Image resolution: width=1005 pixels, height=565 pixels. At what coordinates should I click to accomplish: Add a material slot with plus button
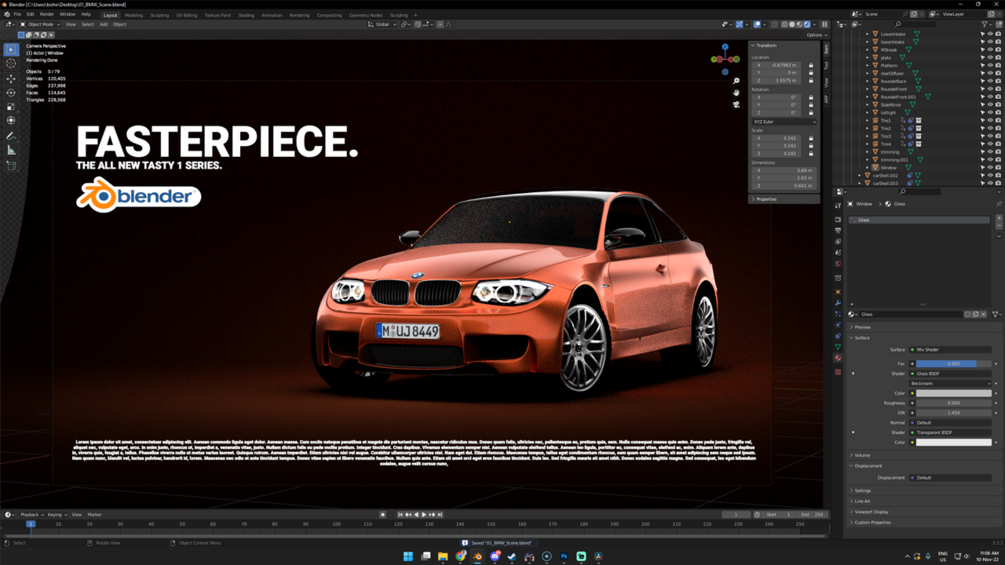(x=999, y=219)
